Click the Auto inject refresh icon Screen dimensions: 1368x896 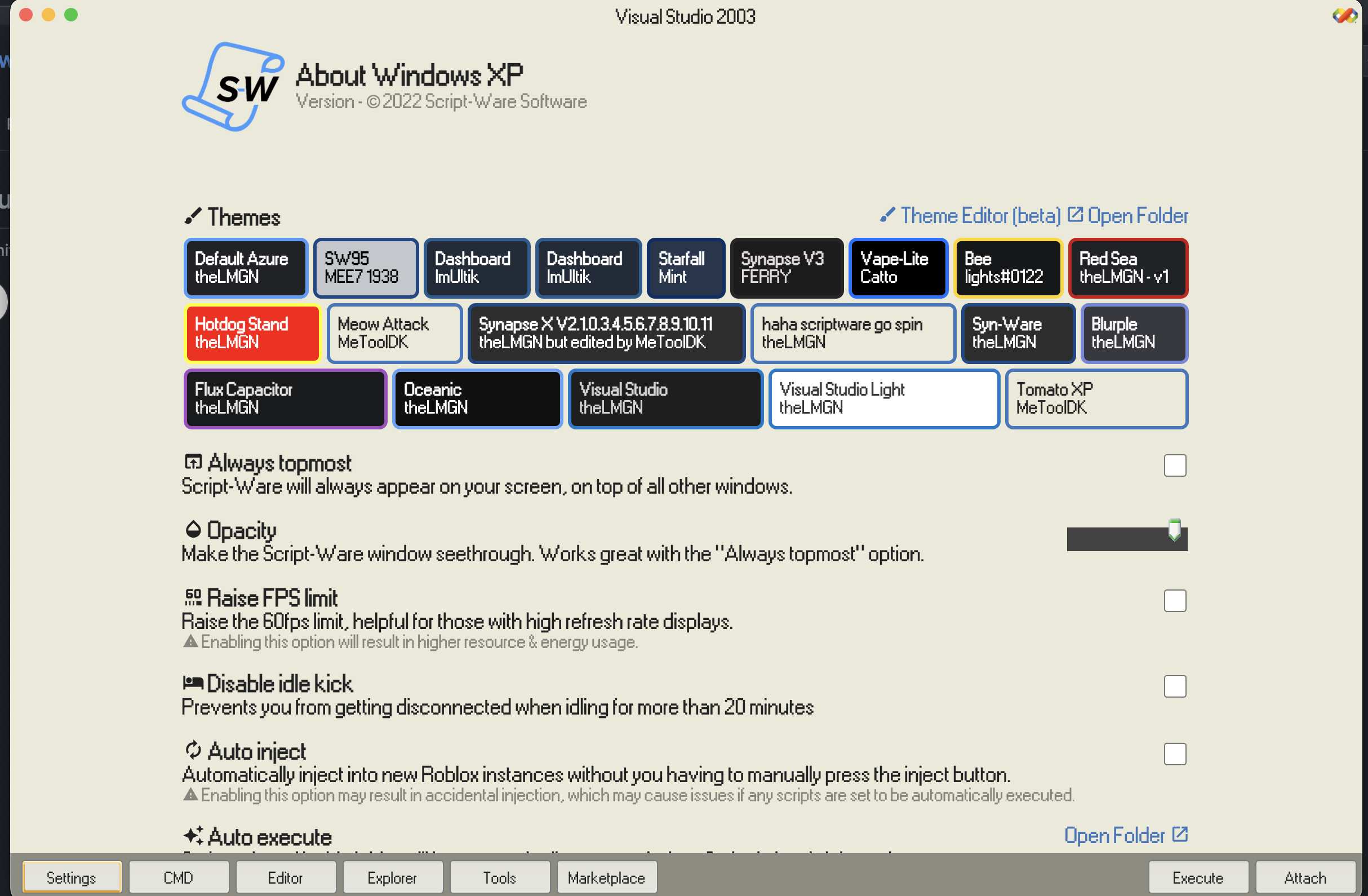pos(193,750)
